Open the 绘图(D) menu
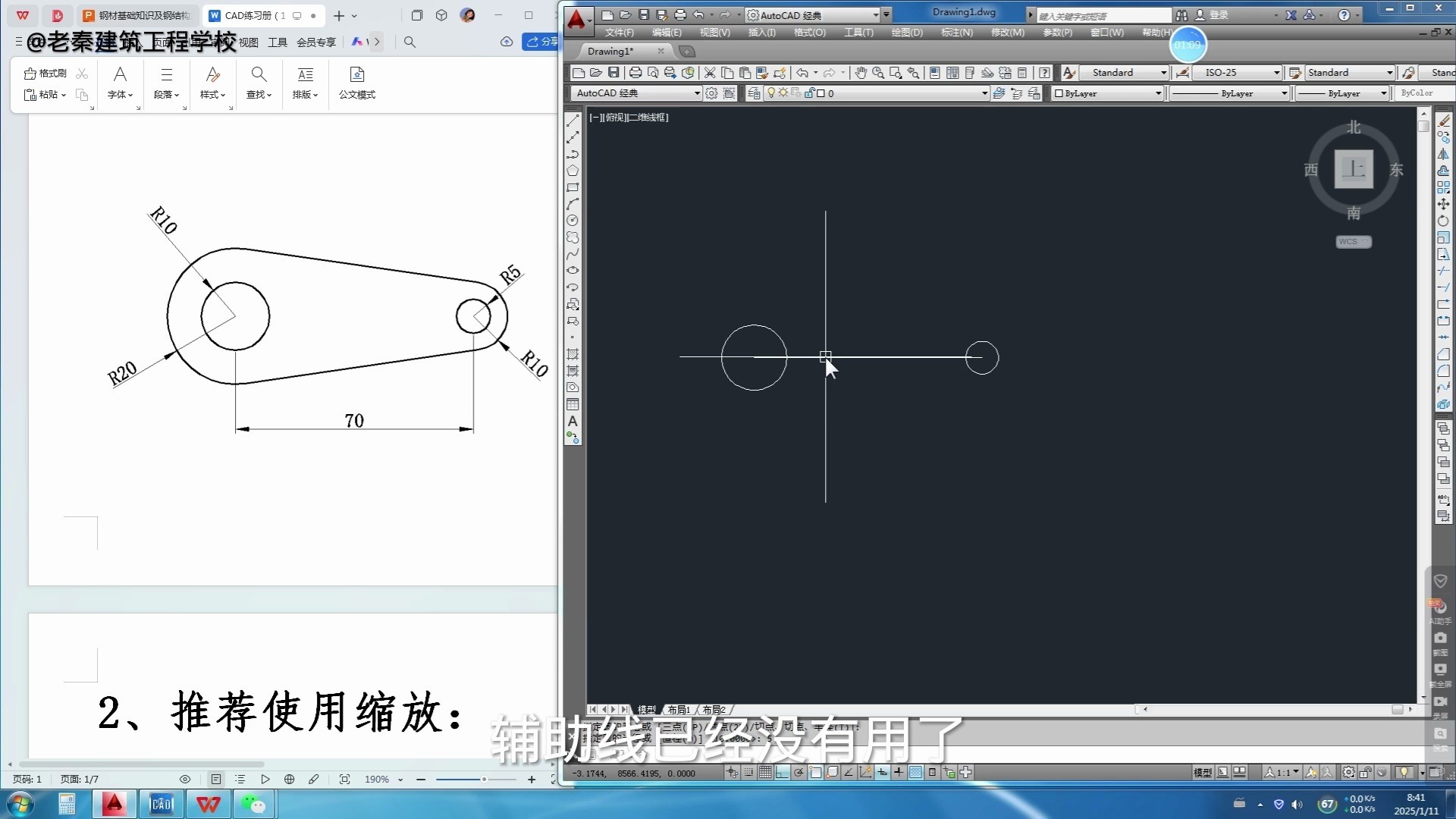This screenshot has width=1456, height=819. click(x=906, y=33)
